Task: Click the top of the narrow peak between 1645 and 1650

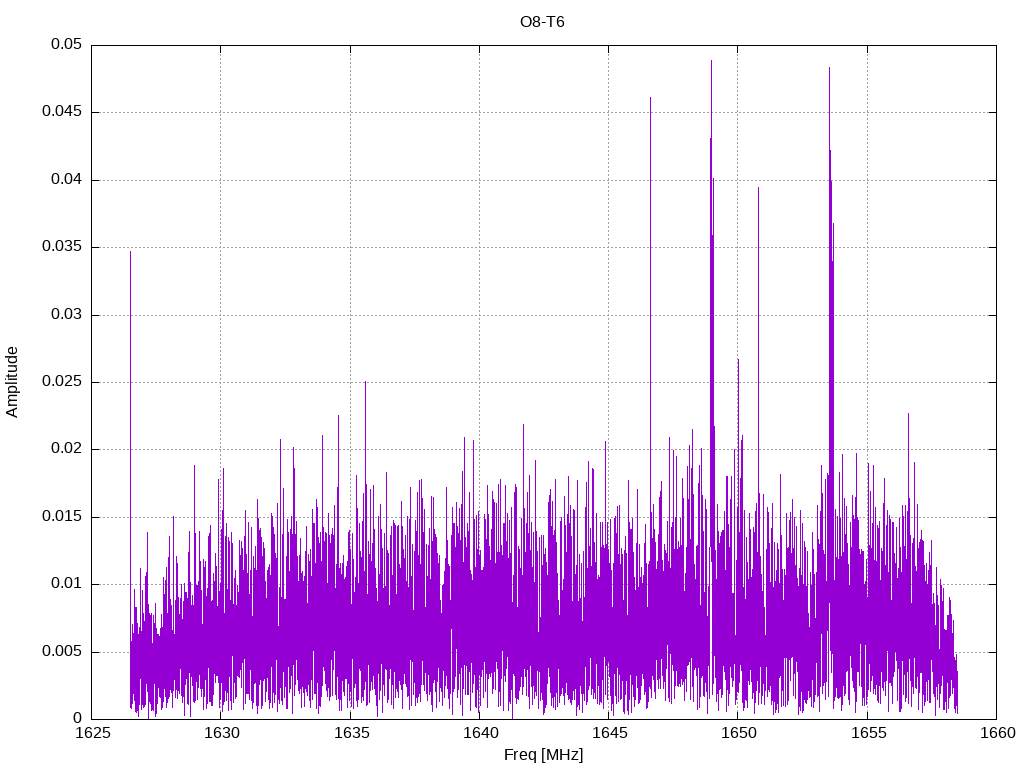Action: [650, 98]
